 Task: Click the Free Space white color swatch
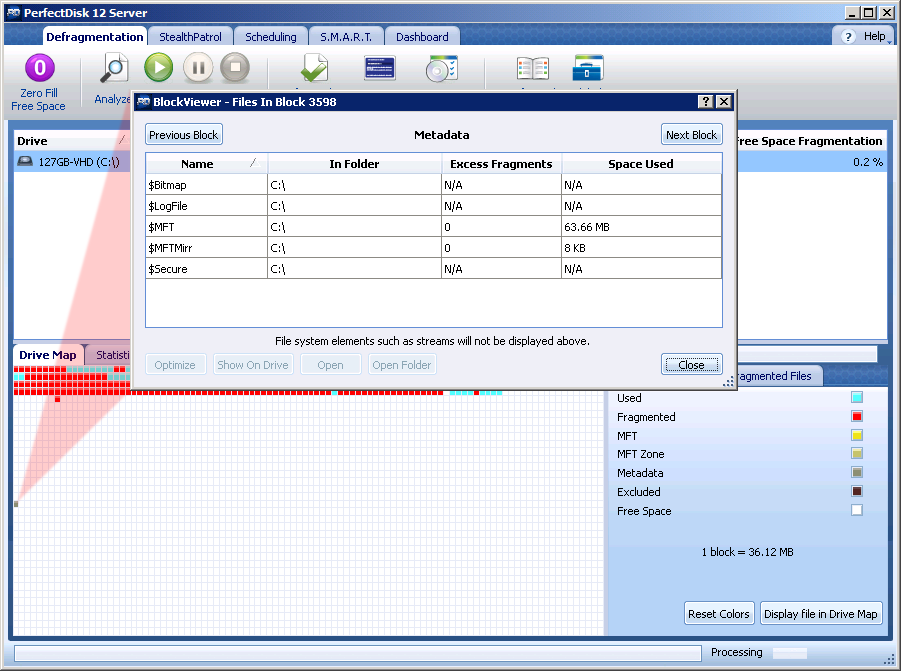857,510
